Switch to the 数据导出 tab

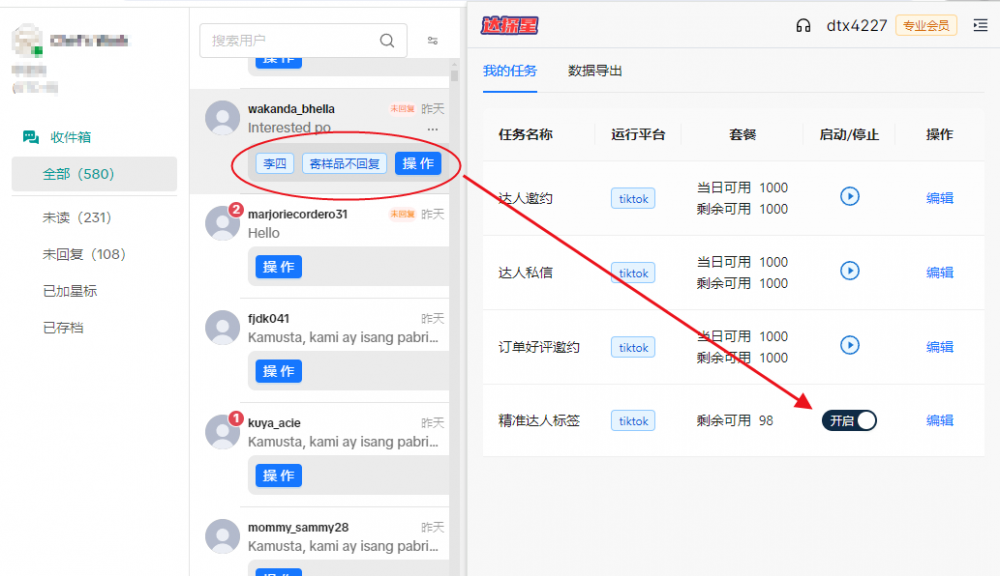(x=595, y=71)
